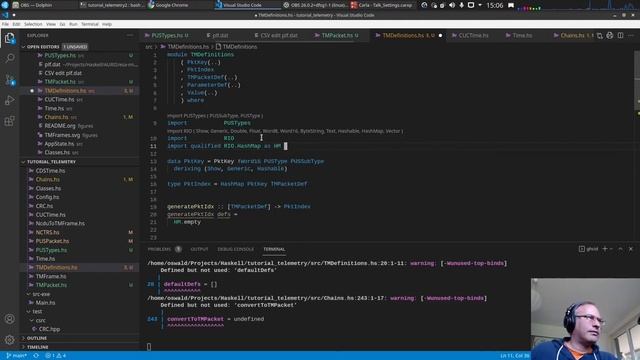The height and width of the screenshot is (360, 640).
Task: Open CRC.hs in the project tree
Action: [44, 206]
